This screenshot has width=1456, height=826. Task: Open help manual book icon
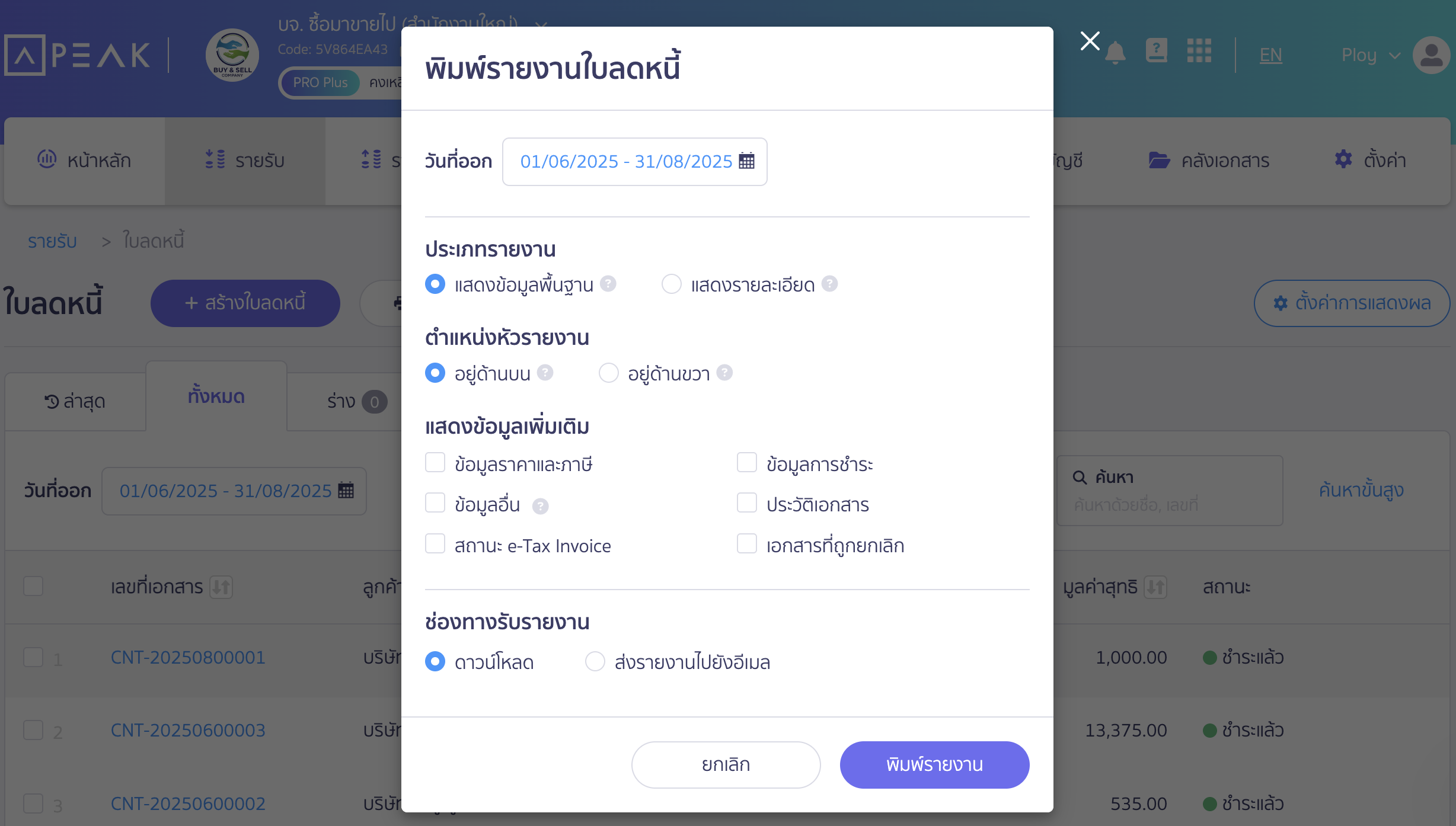pyautogui.click(x=1157, y=51)
